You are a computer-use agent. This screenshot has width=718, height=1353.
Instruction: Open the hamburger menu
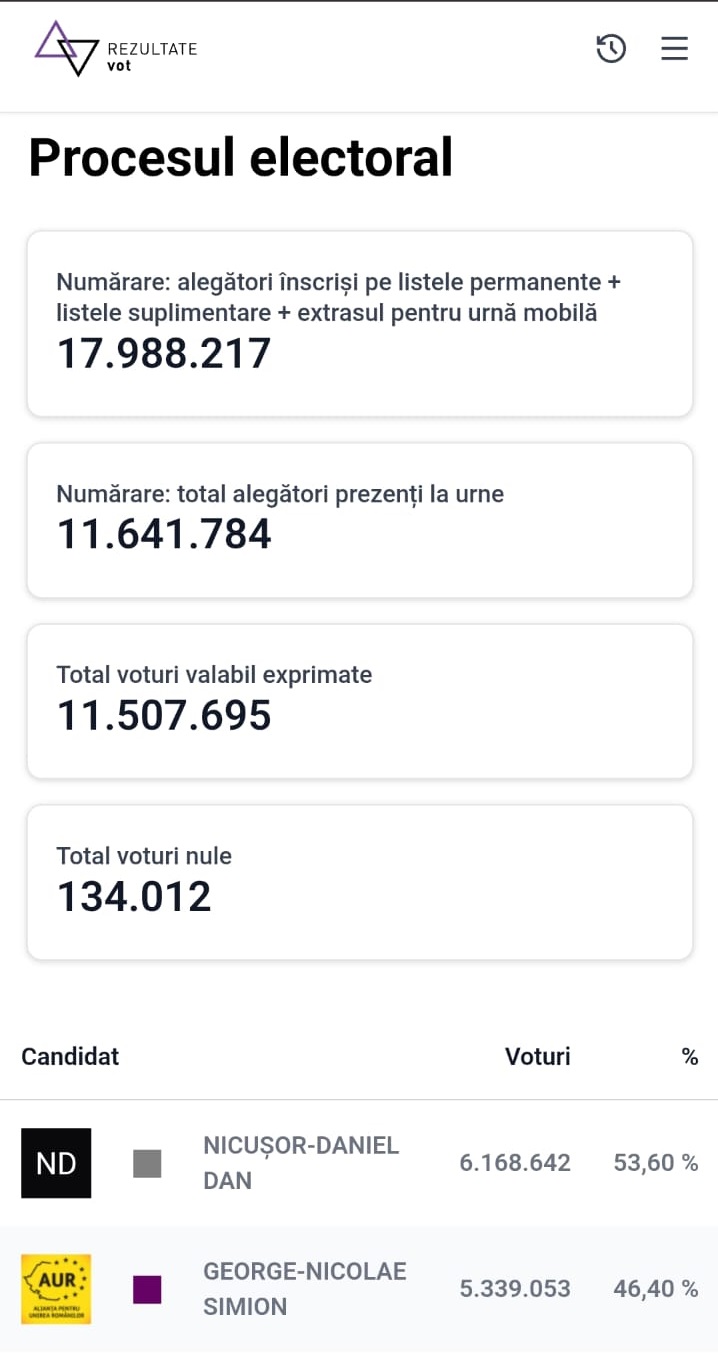click(x=675, y=48)
